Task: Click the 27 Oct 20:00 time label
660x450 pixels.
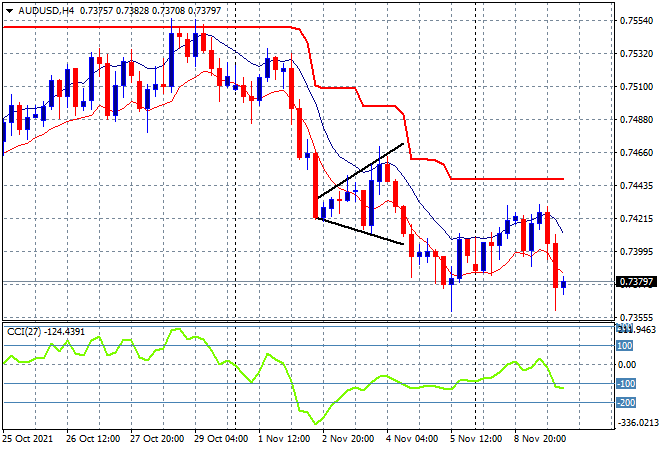Action: [157, 439]
